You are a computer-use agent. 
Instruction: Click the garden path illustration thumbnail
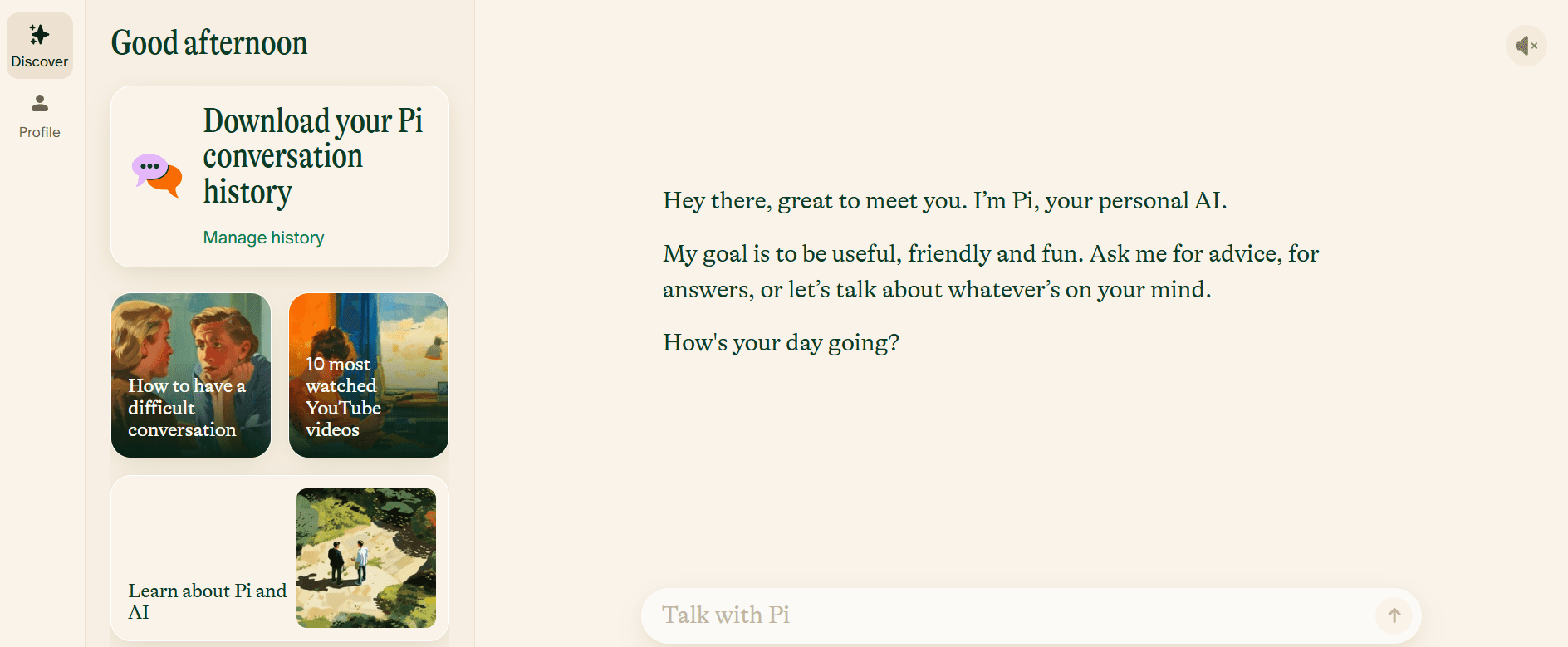[x=365, y=557]
